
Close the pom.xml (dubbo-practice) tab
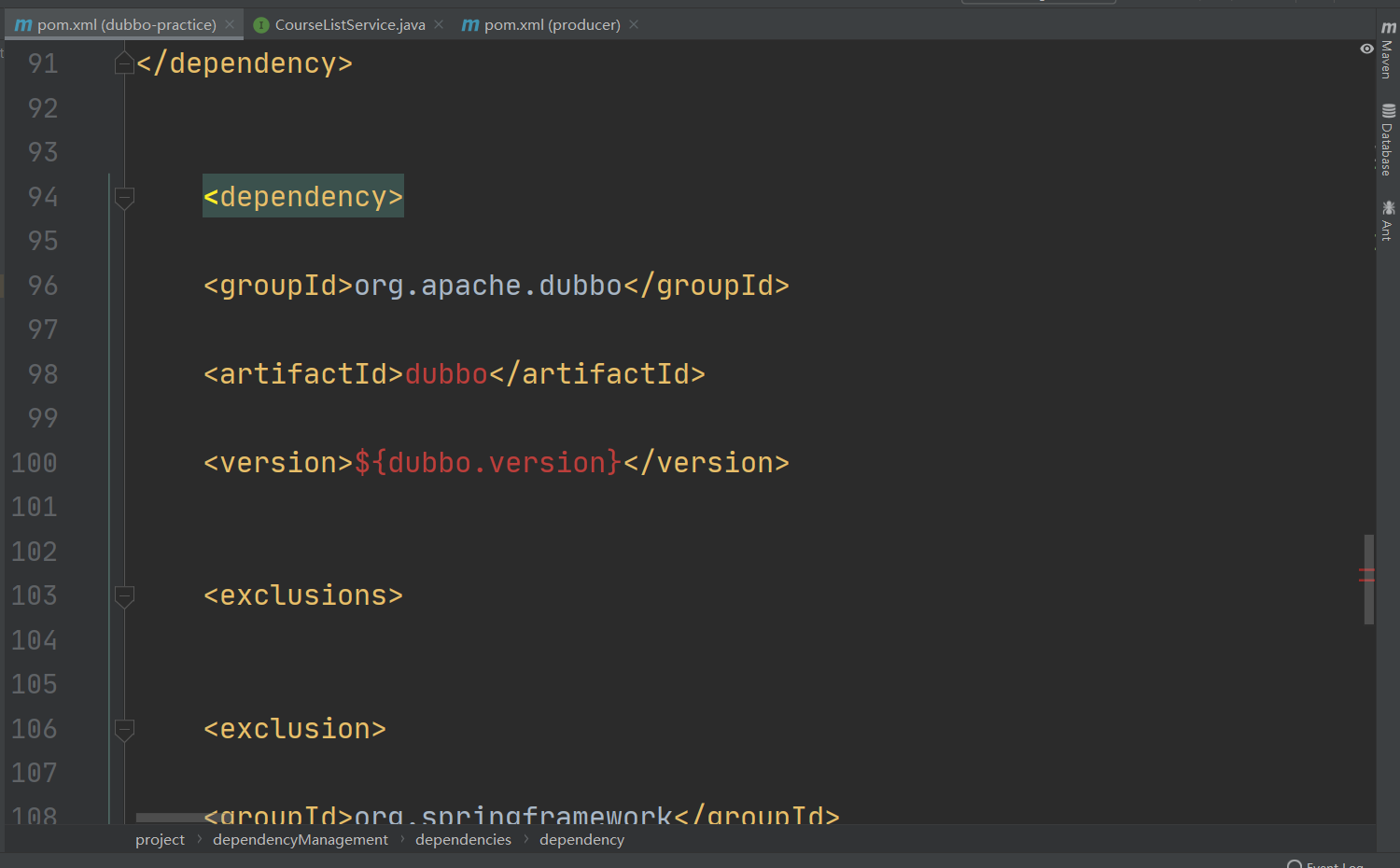230,24
